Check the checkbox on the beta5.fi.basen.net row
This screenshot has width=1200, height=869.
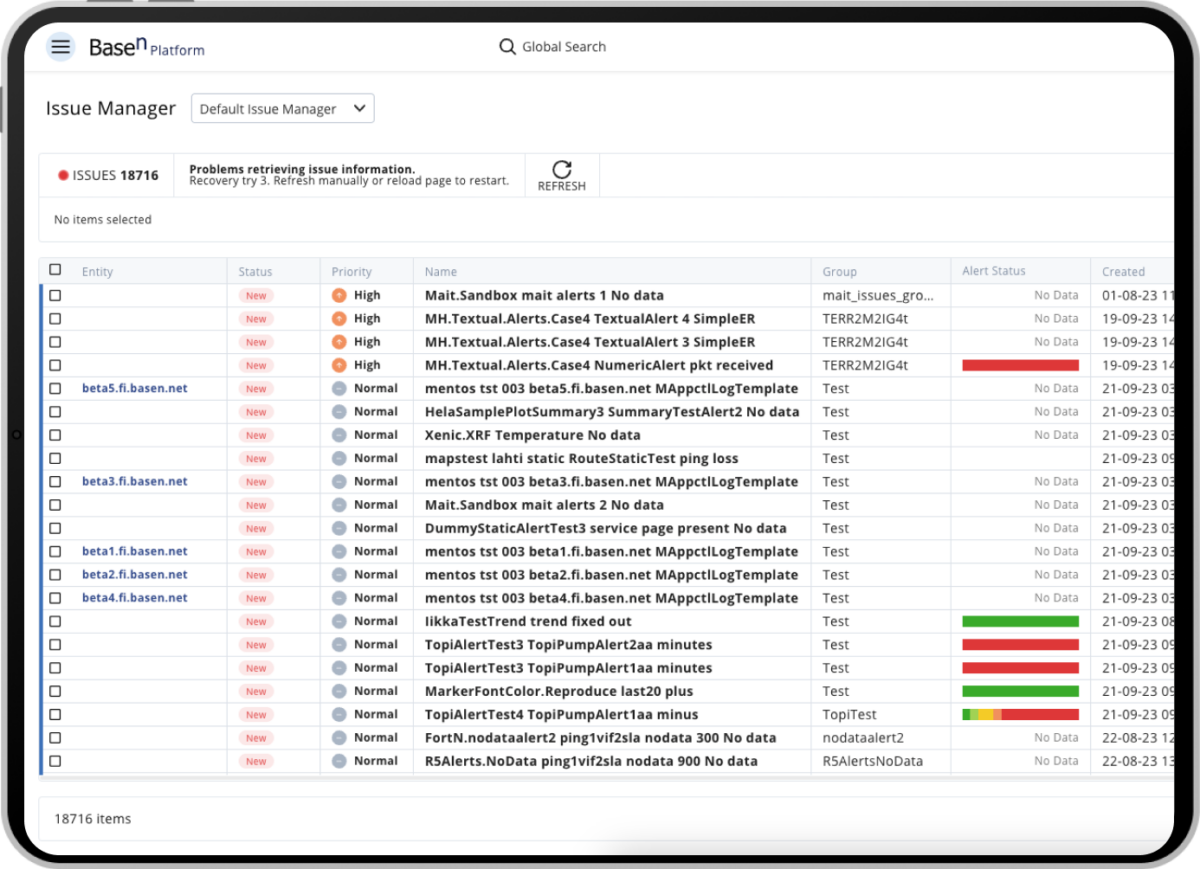click(55, 388)
